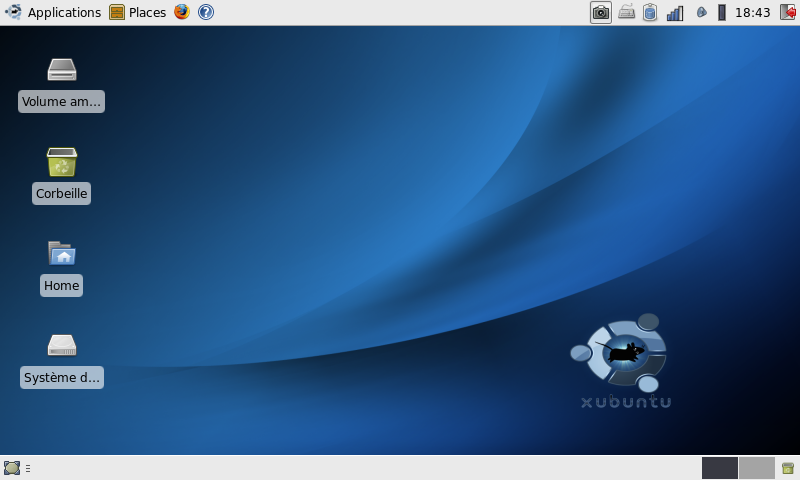
Task: Open the help launcher with question mark
Action: 206,12
